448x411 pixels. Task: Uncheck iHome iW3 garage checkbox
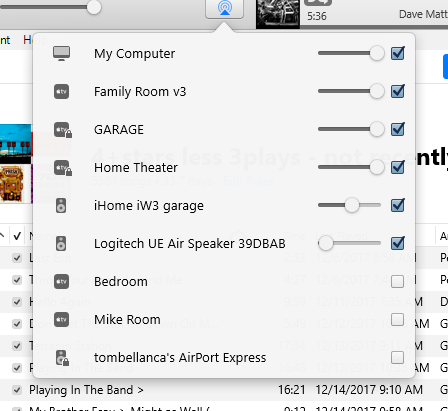398,205
